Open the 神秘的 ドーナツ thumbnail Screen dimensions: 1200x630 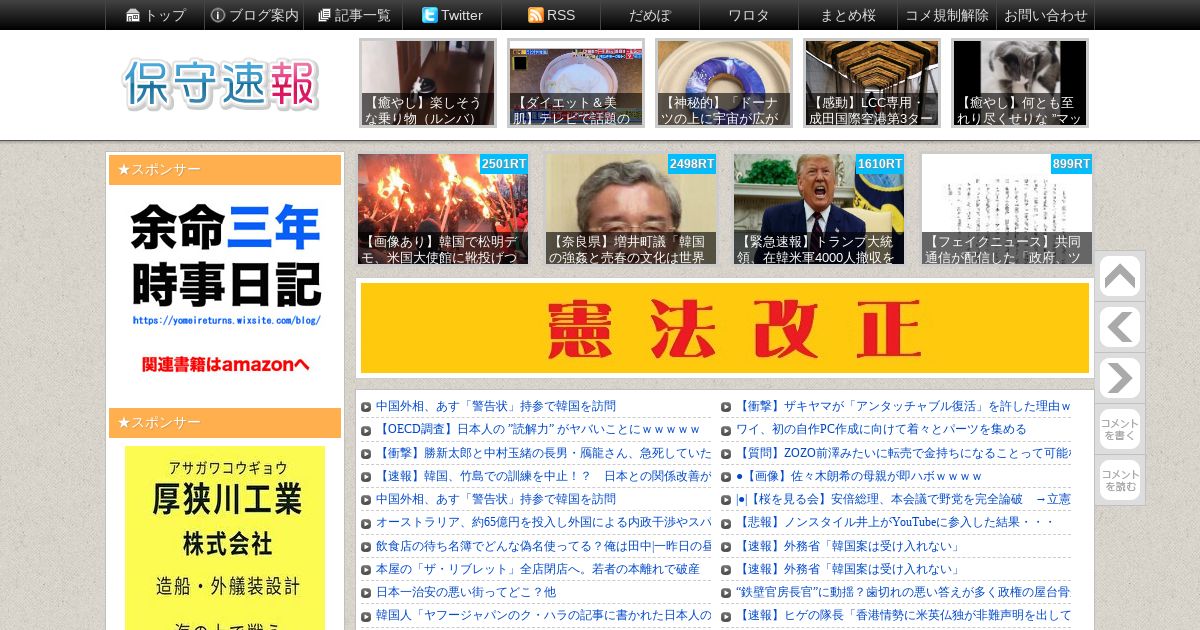[x=724, y=83]
